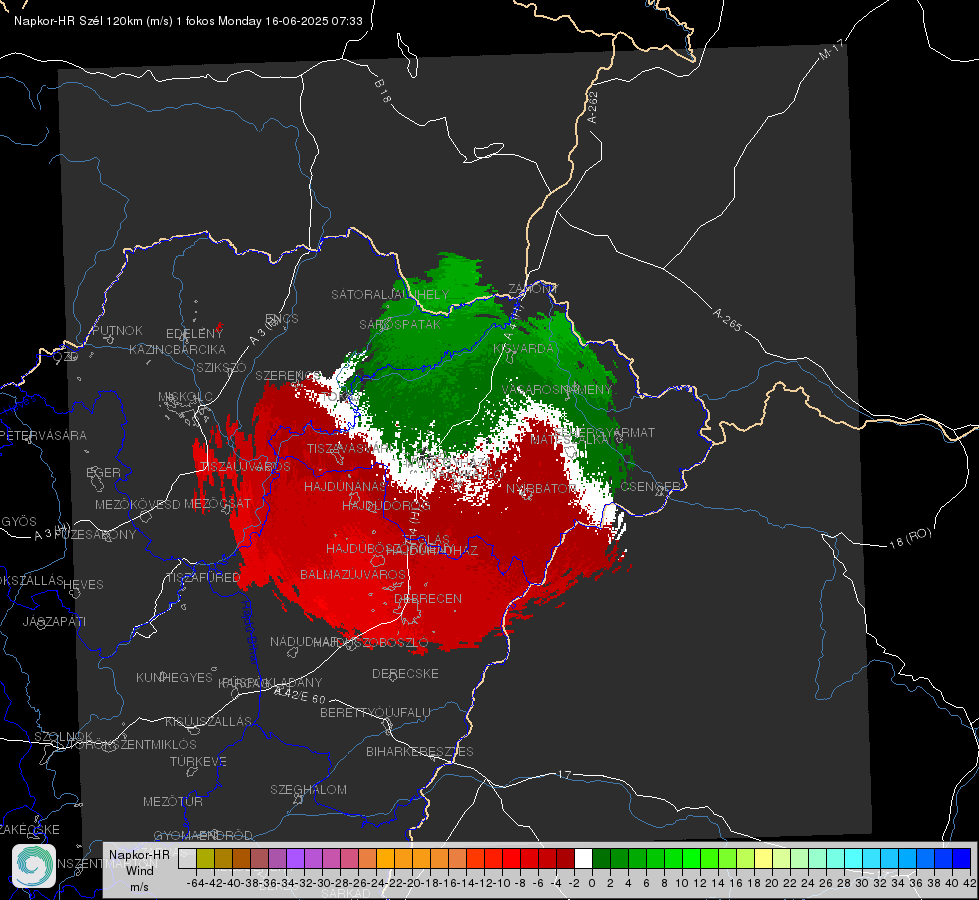Click the GYOMAENDRŐD city label

click(203, 835)
